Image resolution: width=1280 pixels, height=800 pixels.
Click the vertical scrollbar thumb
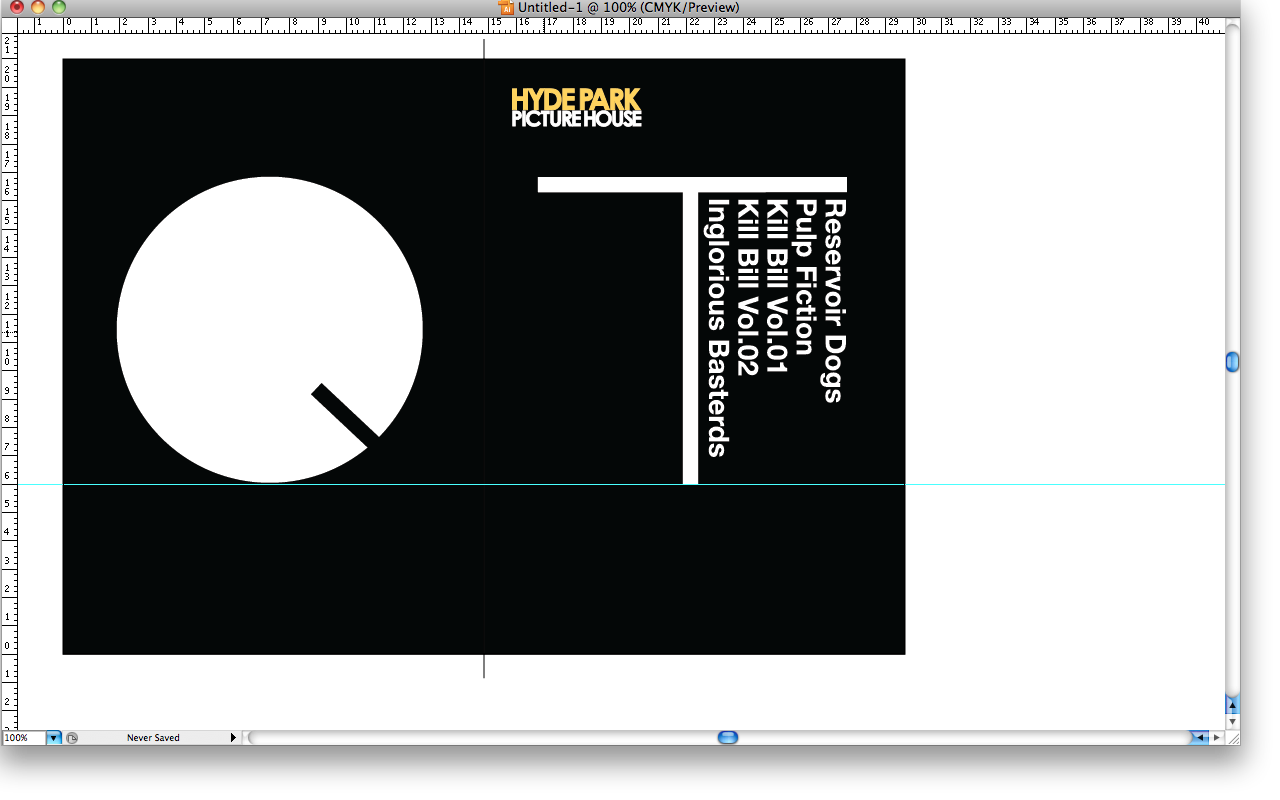[x=1233, y=362]
